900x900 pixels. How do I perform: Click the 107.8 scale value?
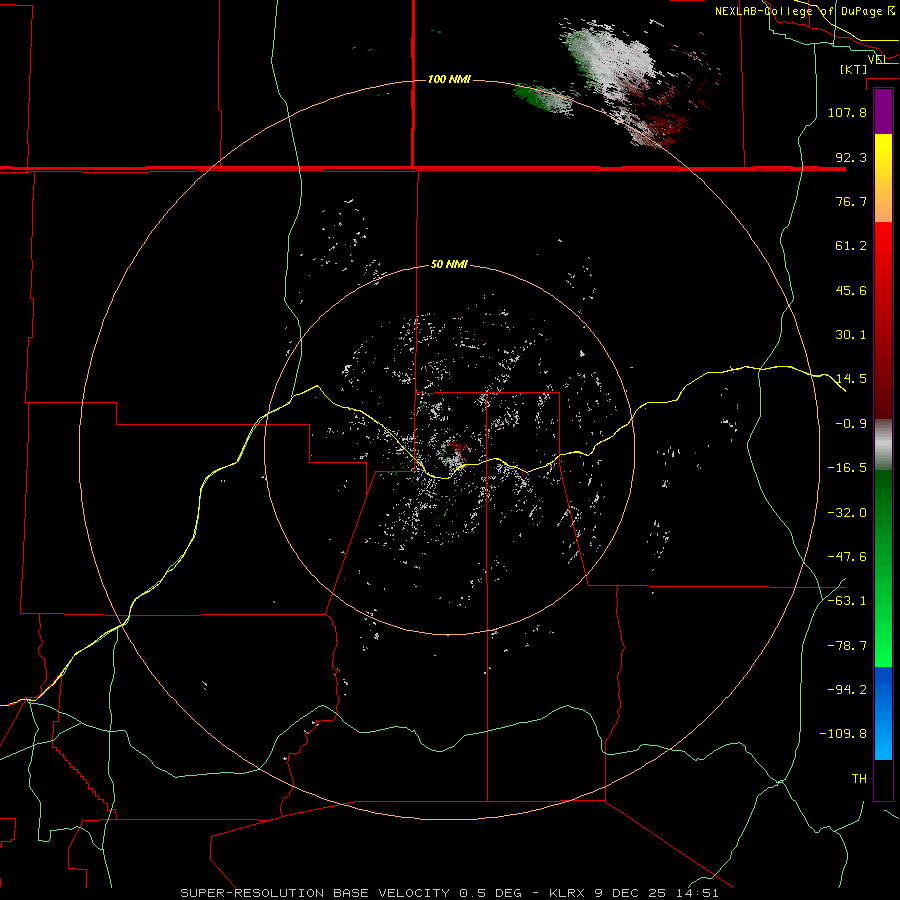pos(847,112)
